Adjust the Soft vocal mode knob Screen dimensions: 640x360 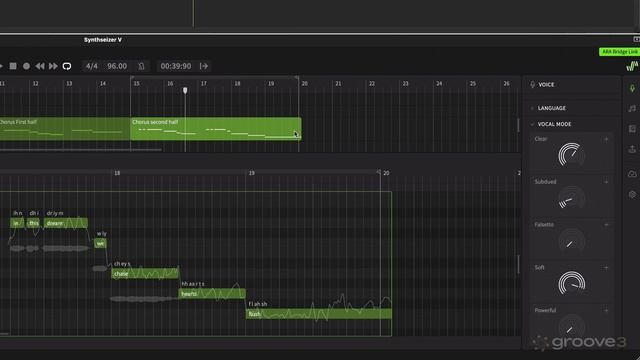tap(571, 283)
